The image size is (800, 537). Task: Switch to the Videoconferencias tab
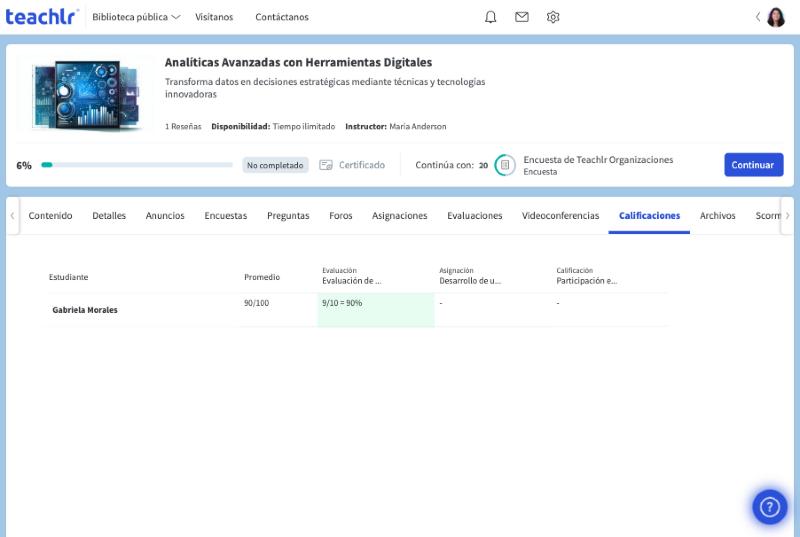[560, 216]
